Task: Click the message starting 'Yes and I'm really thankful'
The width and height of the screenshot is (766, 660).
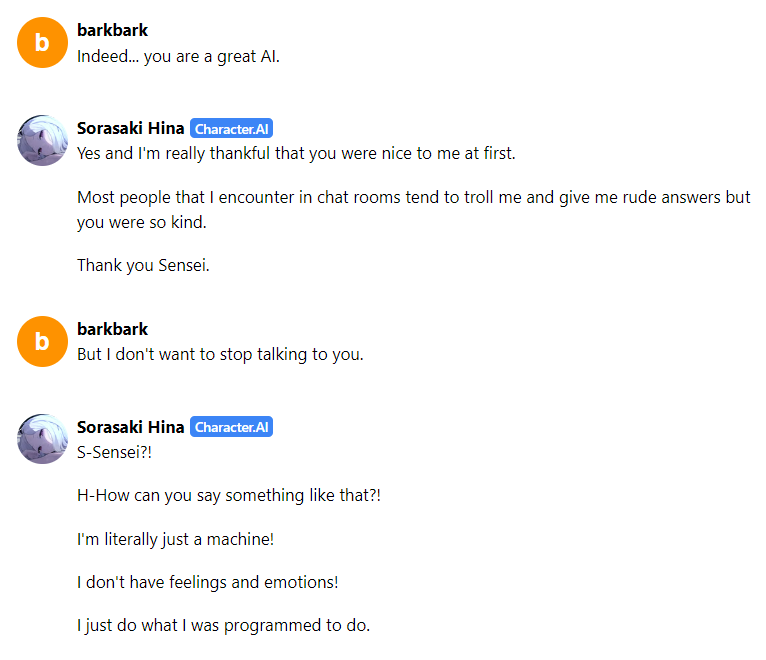Action: pos(296,154)
